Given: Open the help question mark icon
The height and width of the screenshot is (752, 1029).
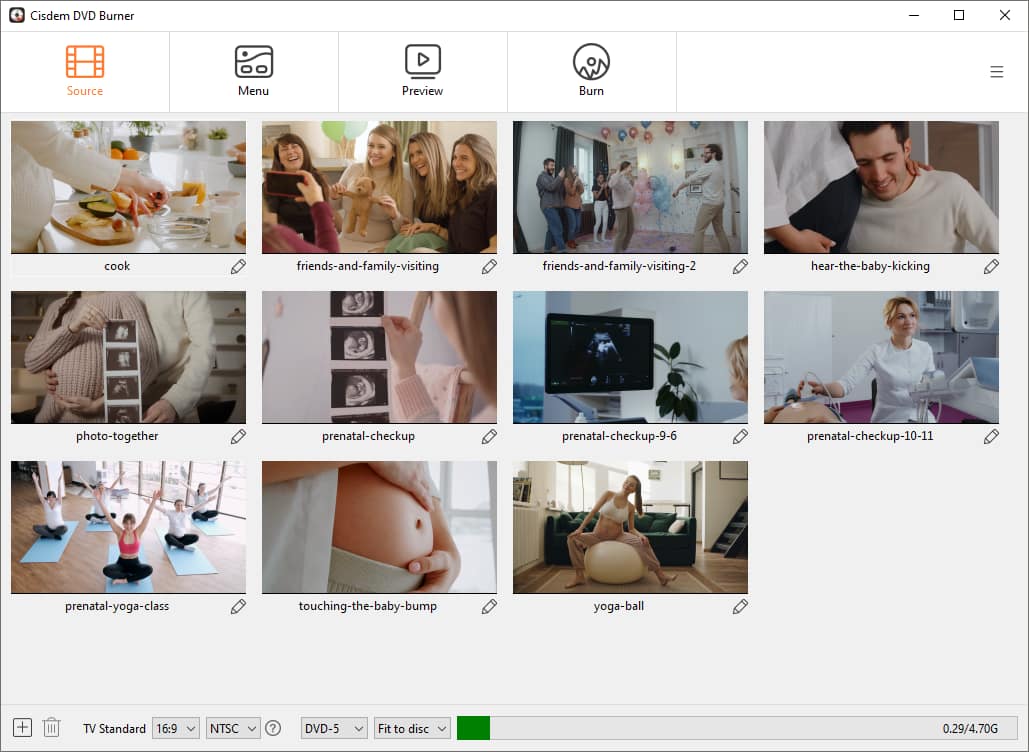Looking at the screenshot, I should point(273,727).
